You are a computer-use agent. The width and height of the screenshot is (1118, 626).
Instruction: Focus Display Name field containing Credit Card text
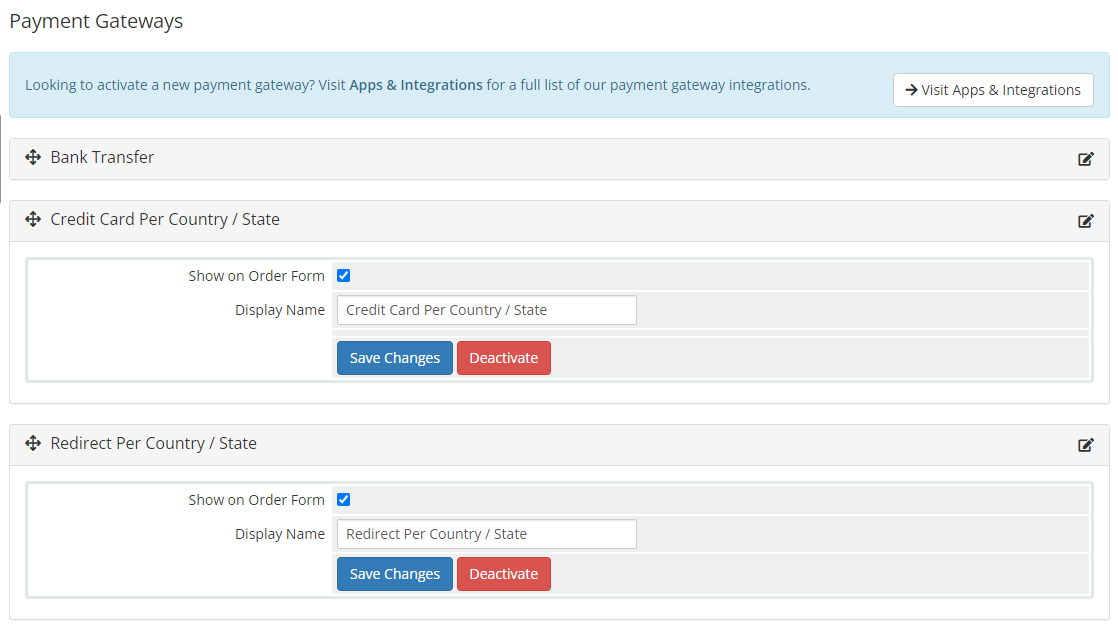click(486, 310)
